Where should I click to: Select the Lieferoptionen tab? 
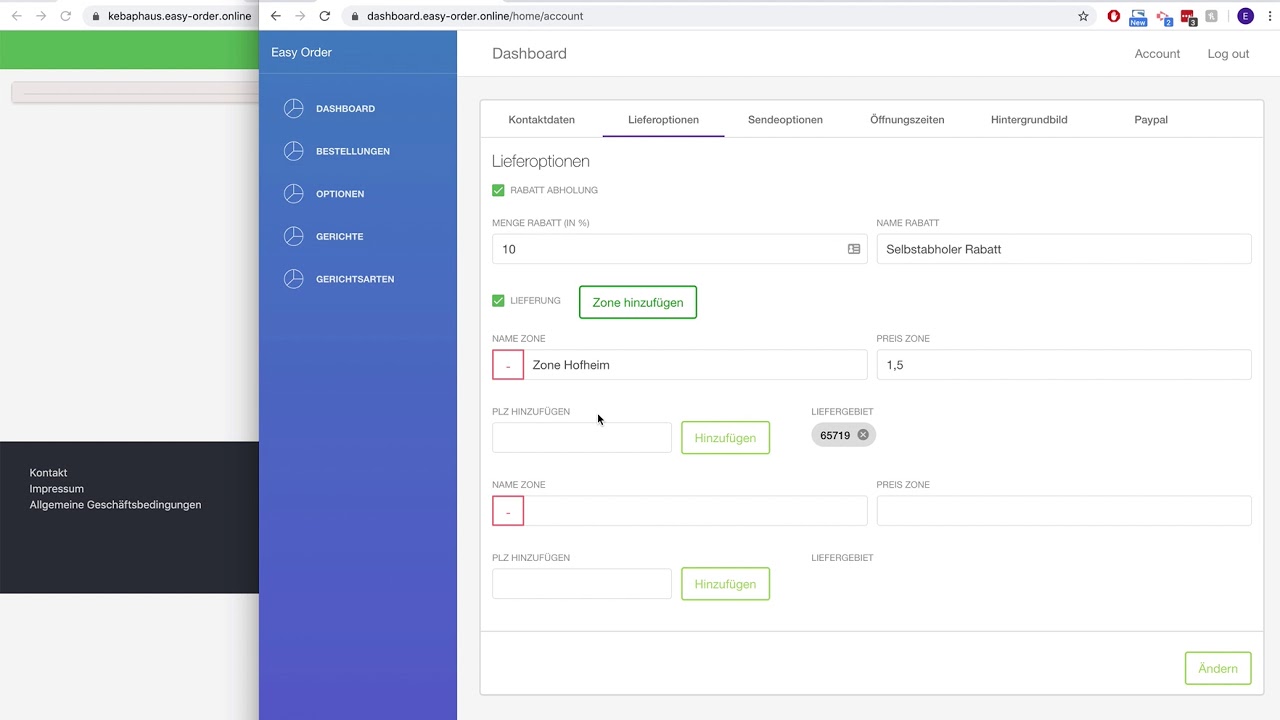tap(663, 119)
